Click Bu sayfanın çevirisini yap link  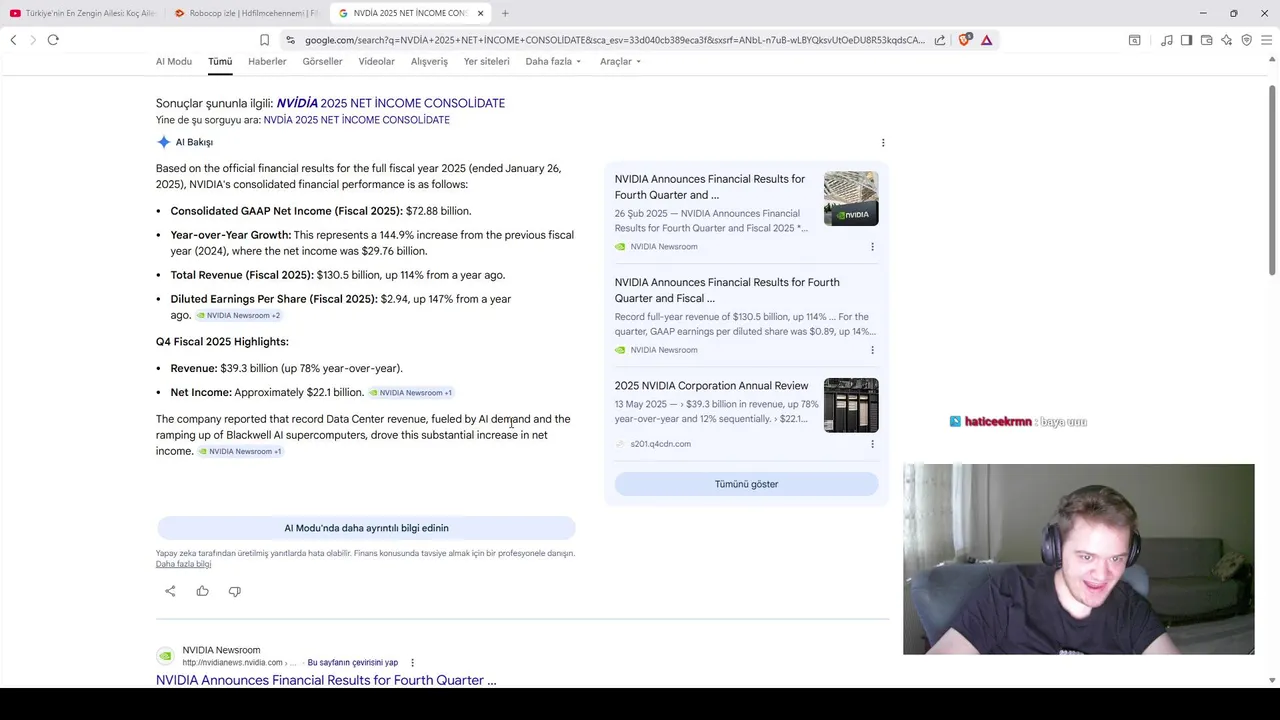[x=352, y=662]
